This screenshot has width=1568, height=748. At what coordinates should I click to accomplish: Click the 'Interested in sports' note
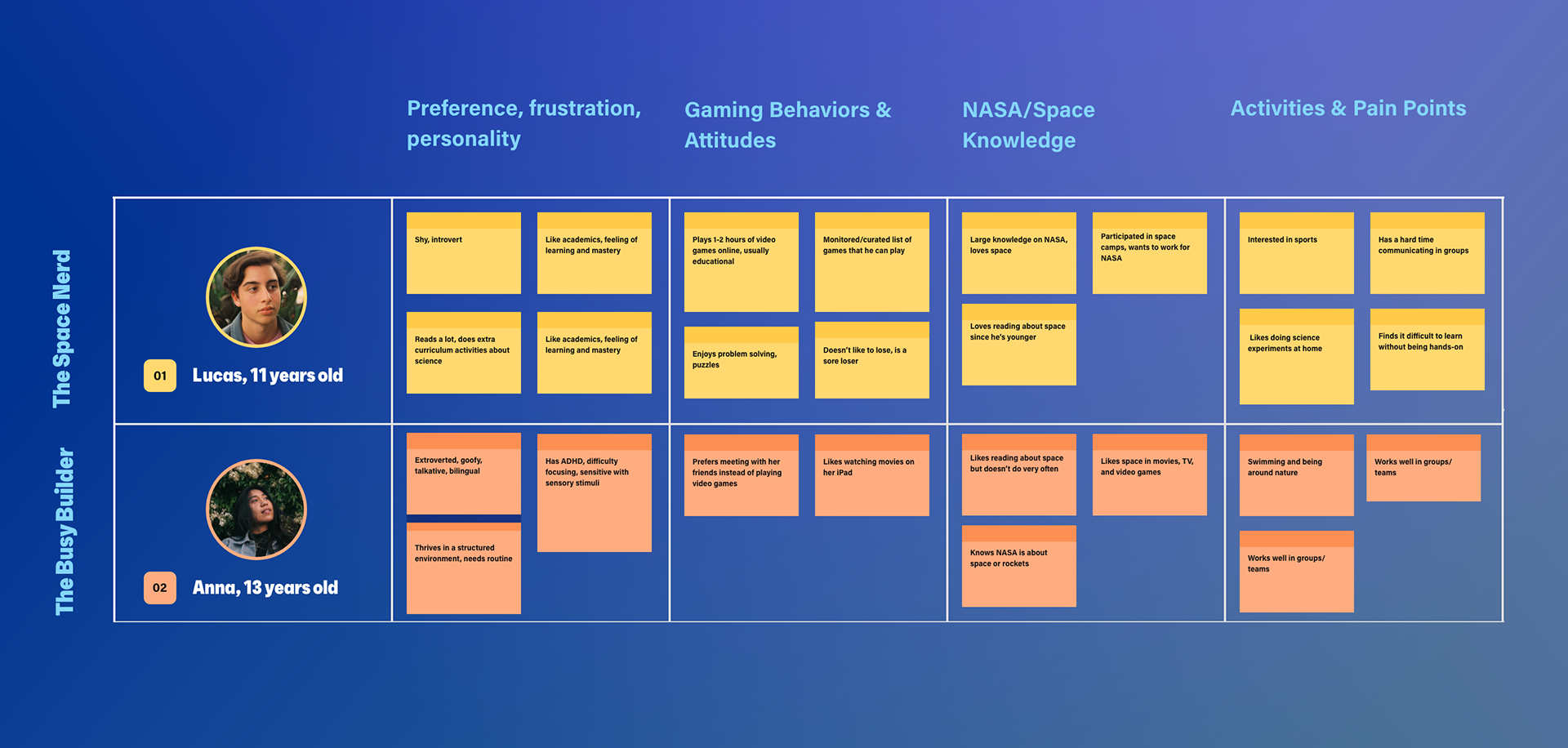(x=1297, y=253)
